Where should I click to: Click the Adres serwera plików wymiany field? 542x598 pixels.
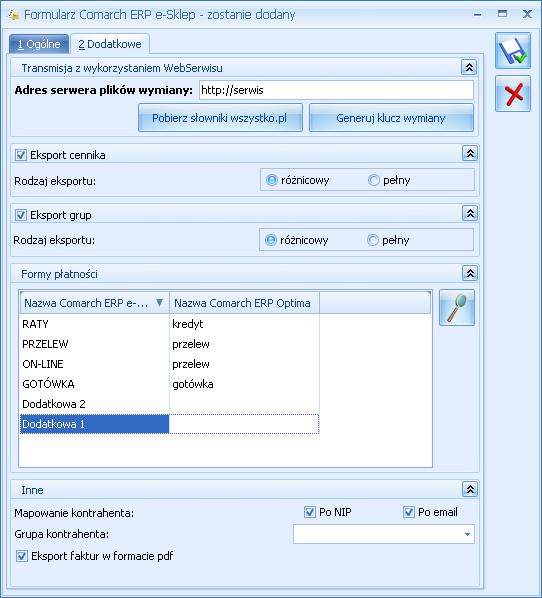336,90
